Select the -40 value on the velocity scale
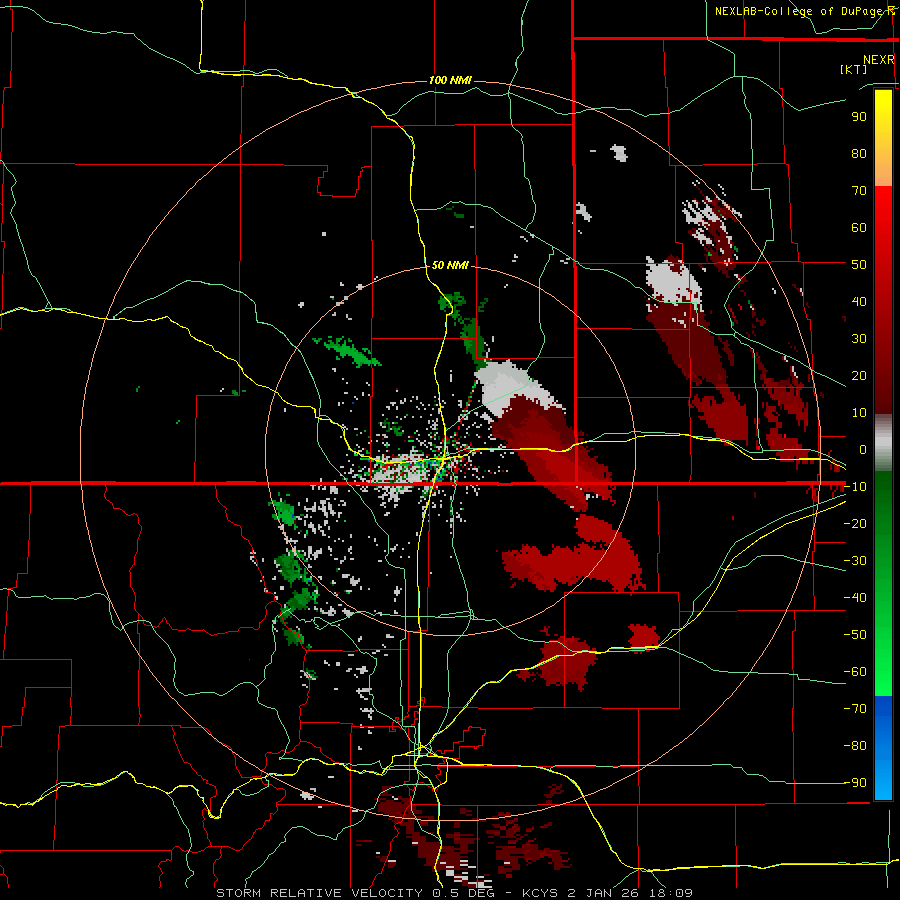Screen dimensions: 900x900 point(855,598)
